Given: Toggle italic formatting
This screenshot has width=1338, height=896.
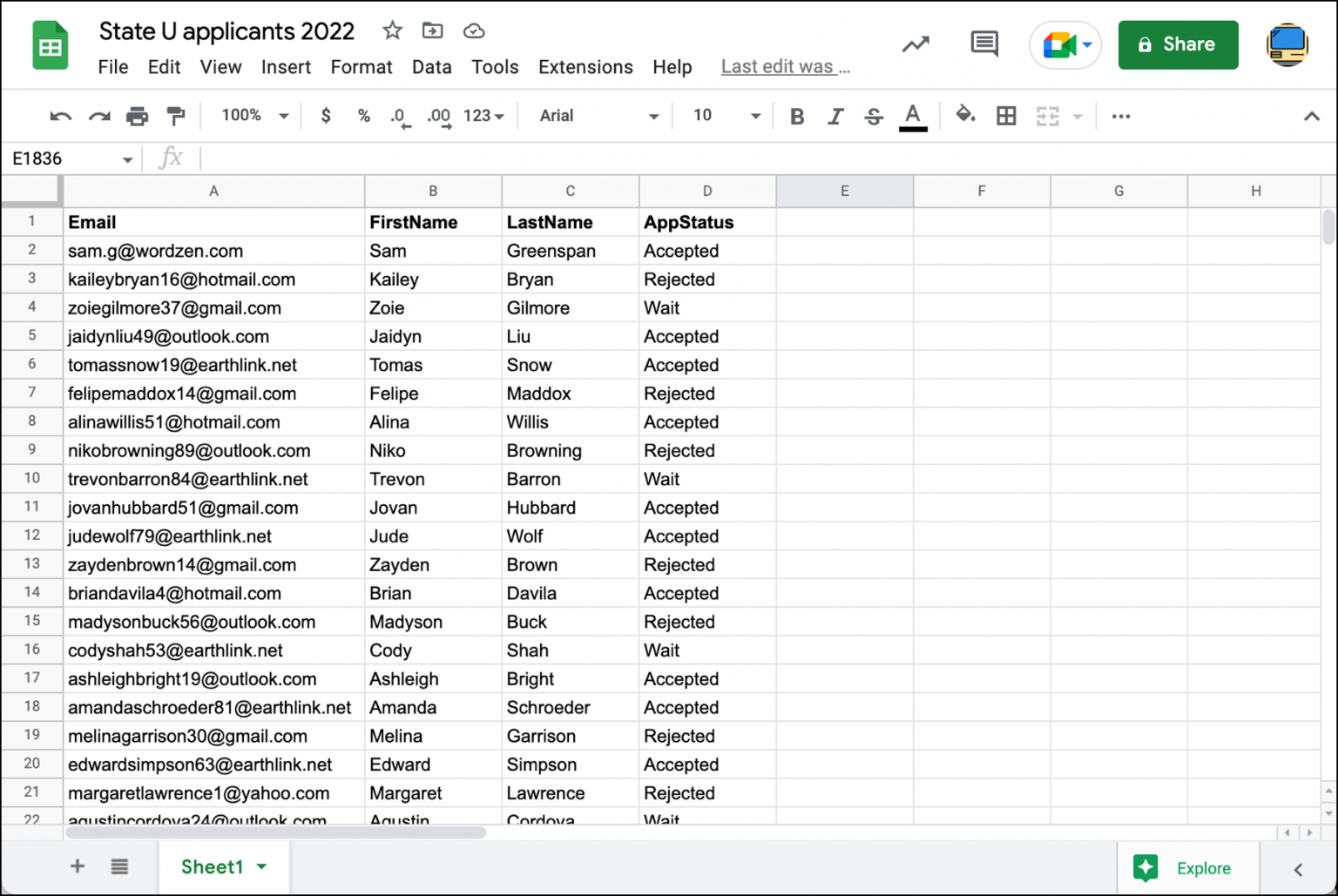Looking at the screenshot, I should coord(835,116).
